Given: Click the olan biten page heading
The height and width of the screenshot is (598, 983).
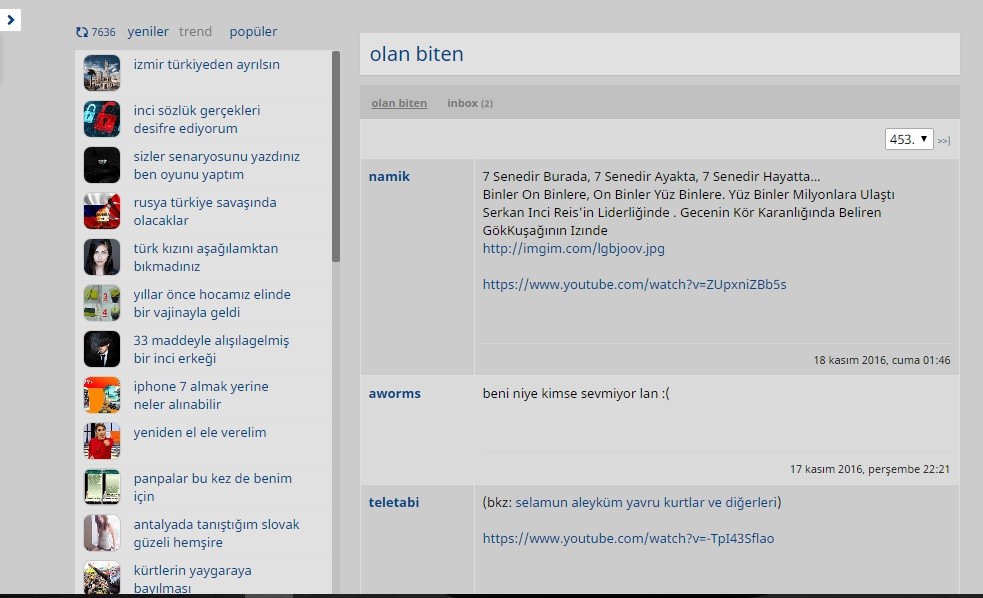Looking at the screenshot, I should tap(416, 54).
